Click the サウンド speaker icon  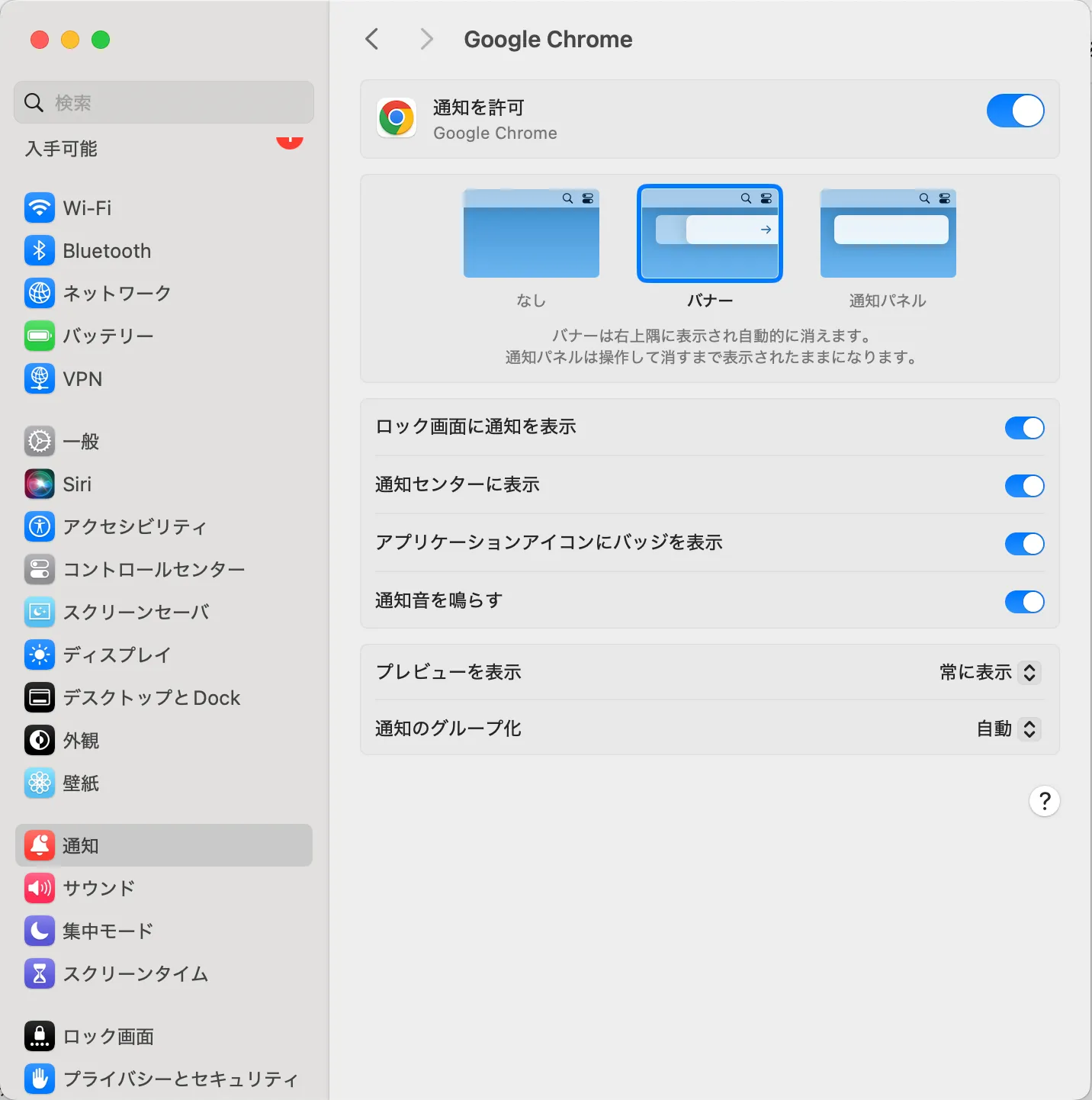coord(40,888)
